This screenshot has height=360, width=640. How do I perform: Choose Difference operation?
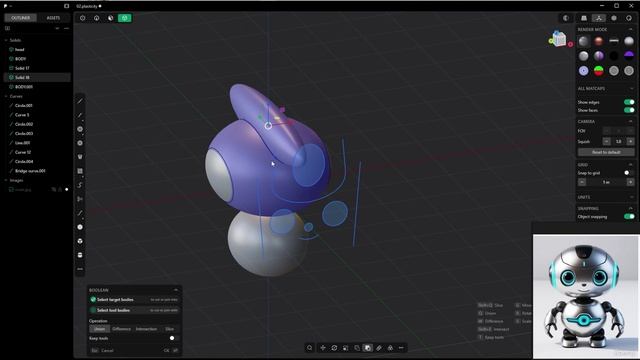(x=121, y=329)
